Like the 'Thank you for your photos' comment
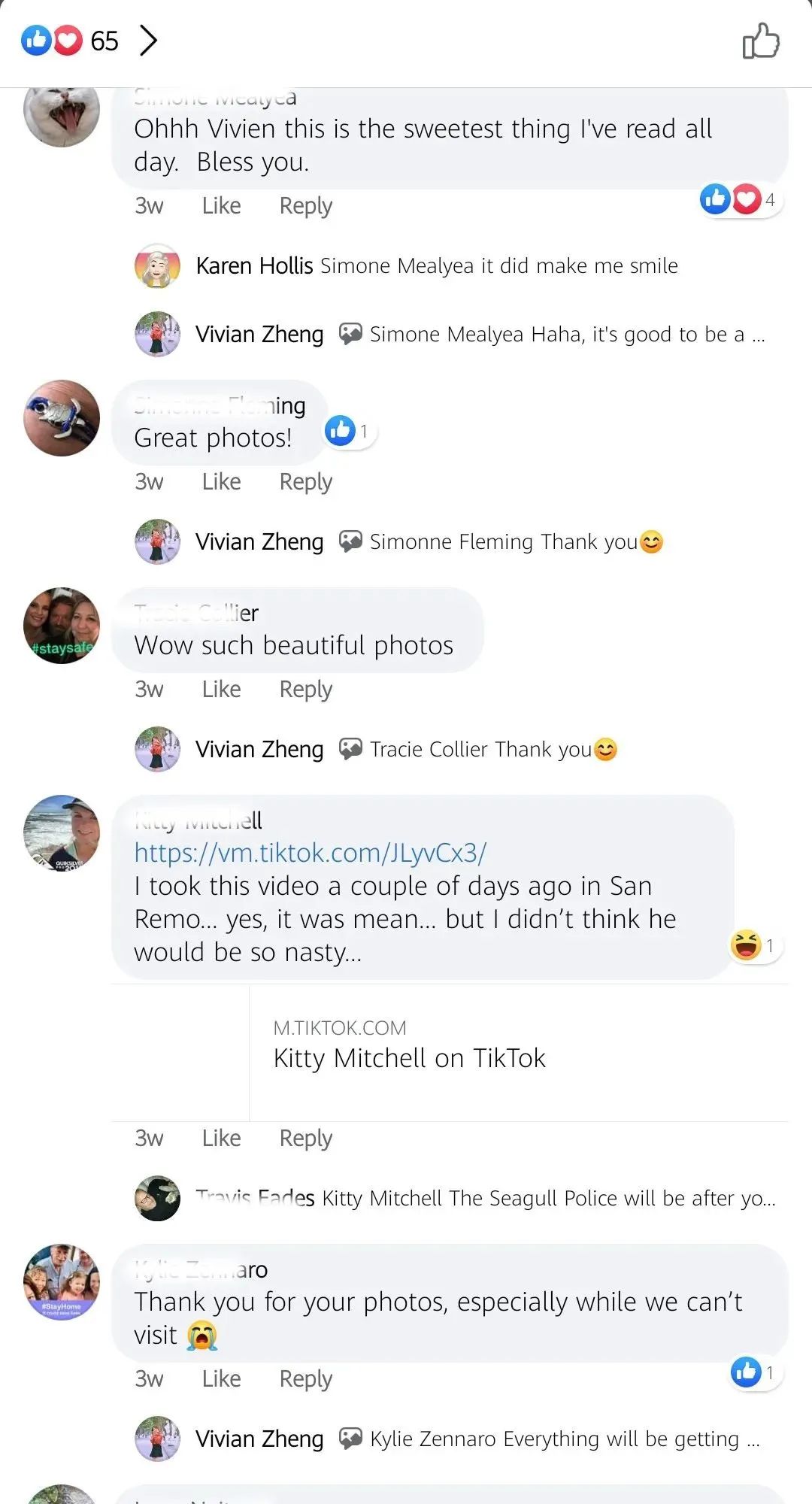The width and height of the screenshot is (812, 1504). 221,1379
